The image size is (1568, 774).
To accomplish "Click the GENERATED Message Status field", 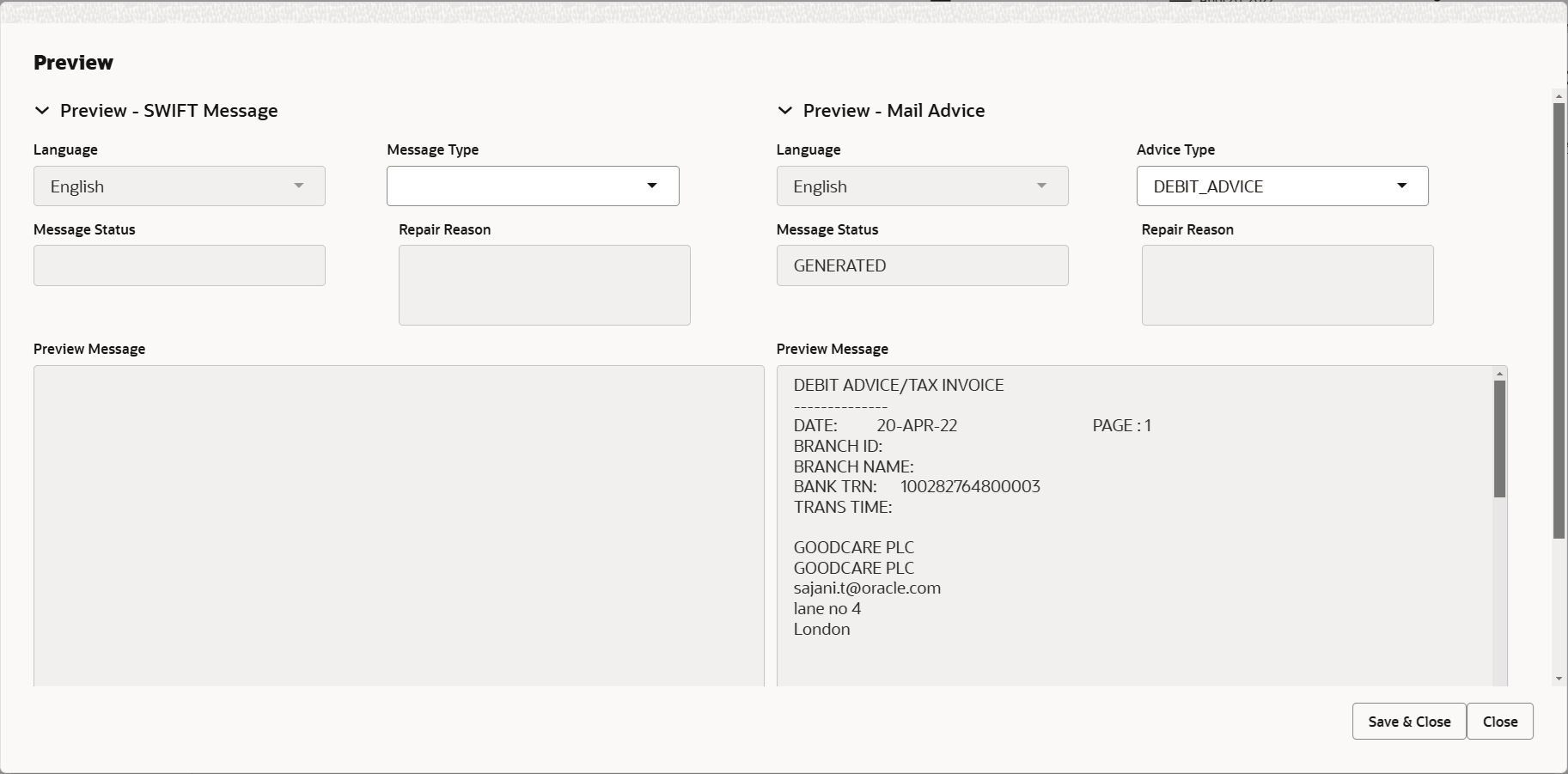I will click(x=923, y=265).
